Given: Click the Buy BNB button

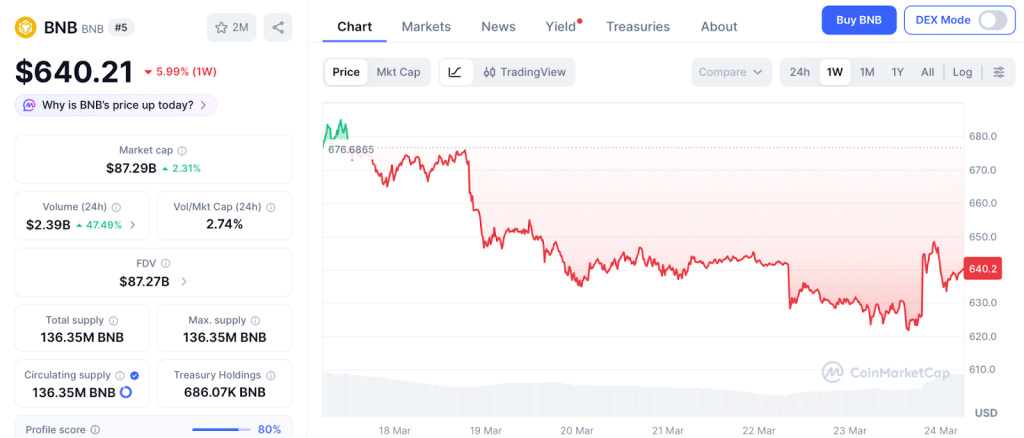Looking at the screenshot, I should click(858, 20).
